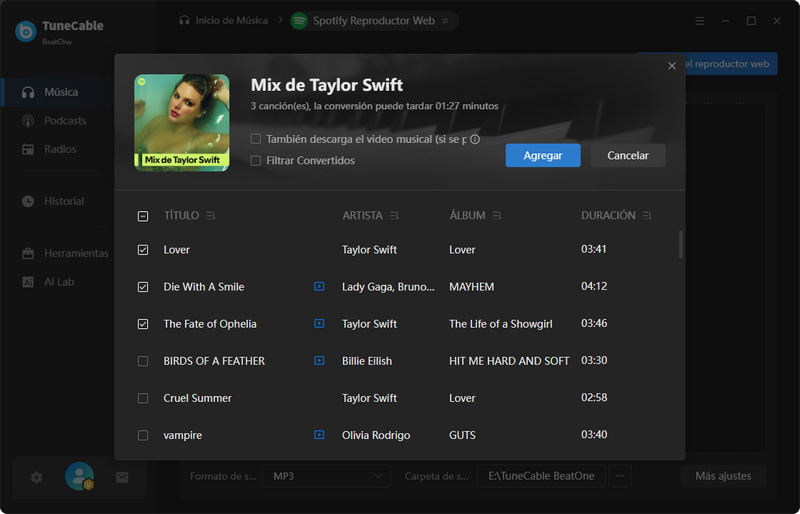Click the mail envelope icon in sidebar
The height and width of the screenshot is (514, 800).
[x=122, y=478]
